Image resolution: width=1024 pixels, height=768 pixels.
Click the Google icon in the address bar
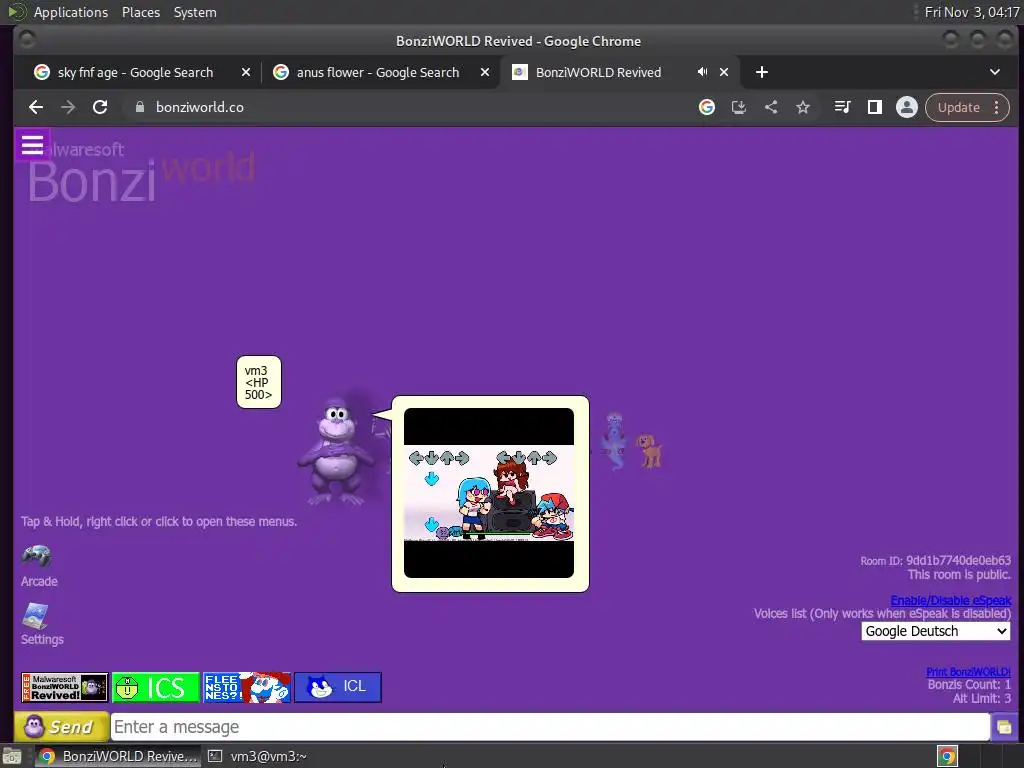[707, 107]
